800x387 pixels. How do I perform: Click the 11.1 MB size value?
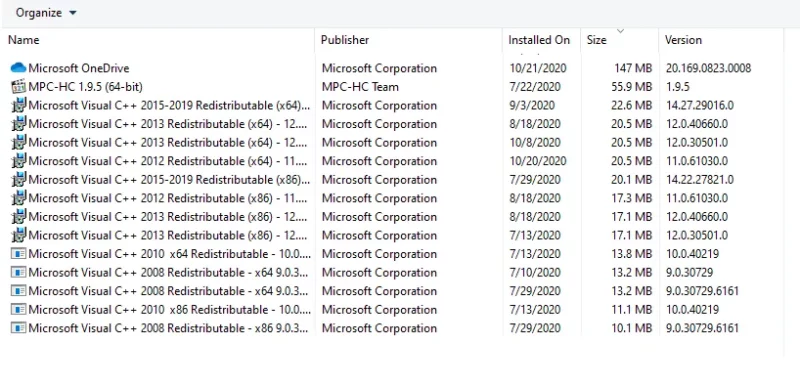pyautogui.click(x=632, y=309)
